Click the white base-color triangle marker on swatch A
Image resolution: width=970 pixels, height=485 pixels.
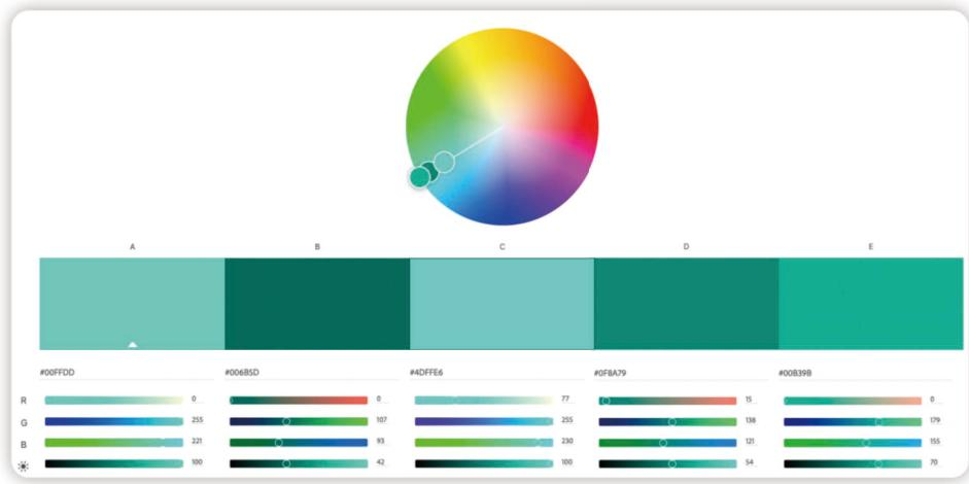[132, 345]
